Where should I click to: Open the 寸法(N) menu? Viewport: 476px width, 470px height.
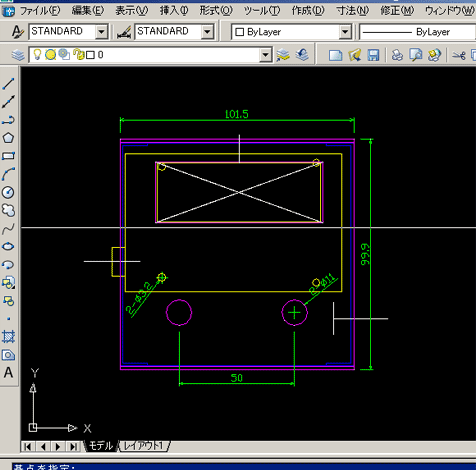tap(352, 11)
